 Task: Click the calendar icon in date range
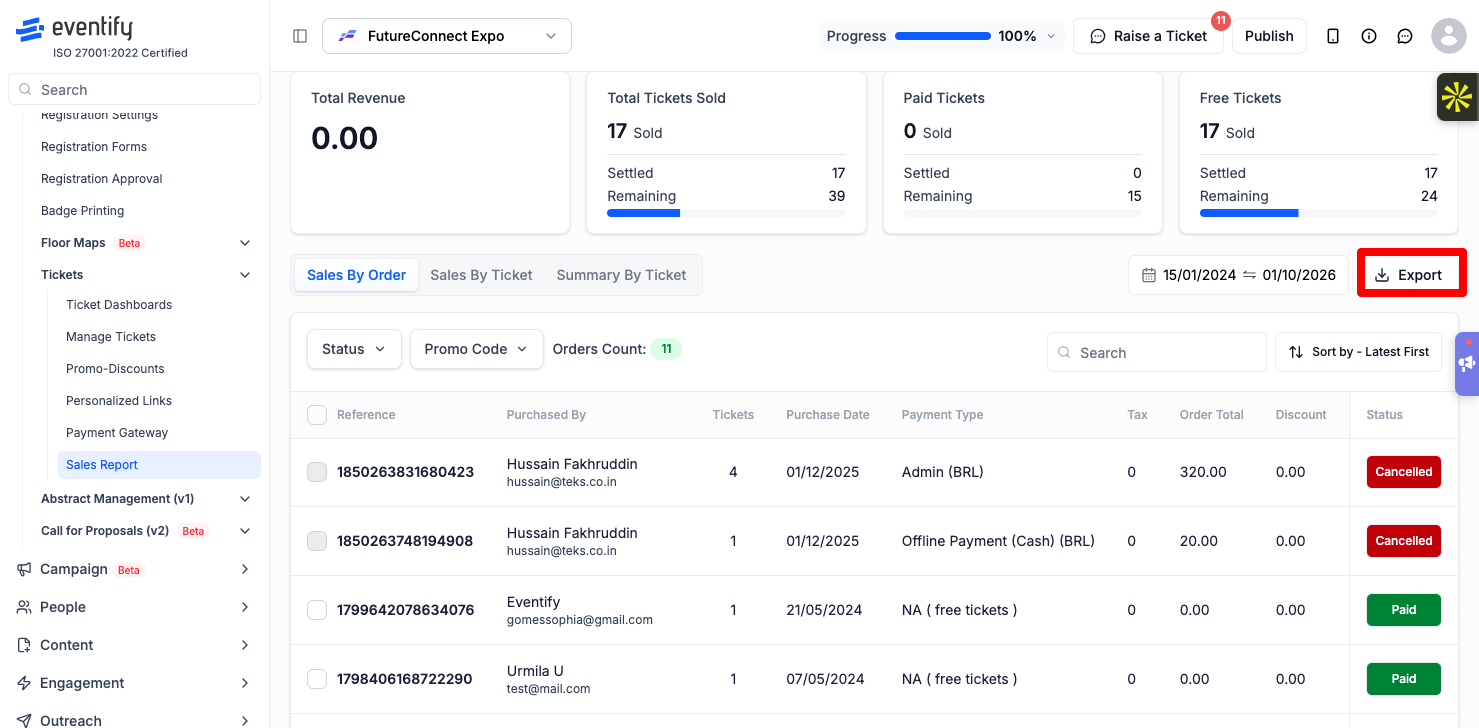tap(1149, 275)
